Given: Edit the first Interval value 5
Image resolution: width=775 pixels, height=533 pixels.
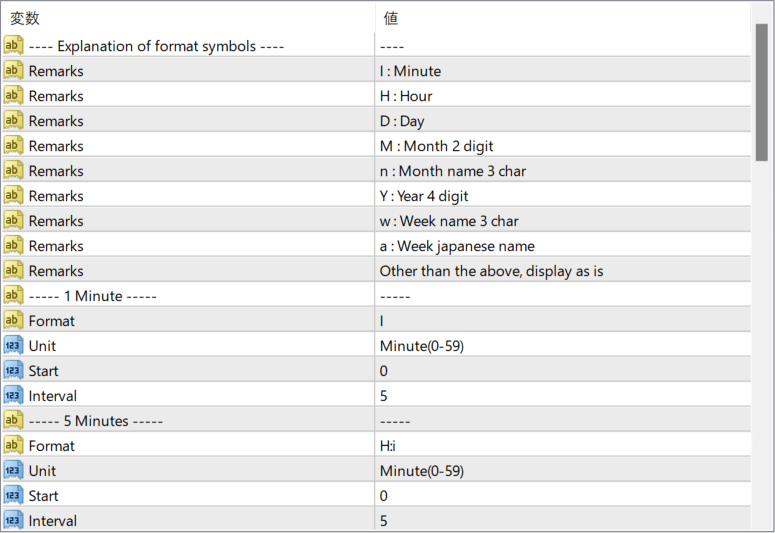Looking at the screenshot, I should tap(562, 396).
